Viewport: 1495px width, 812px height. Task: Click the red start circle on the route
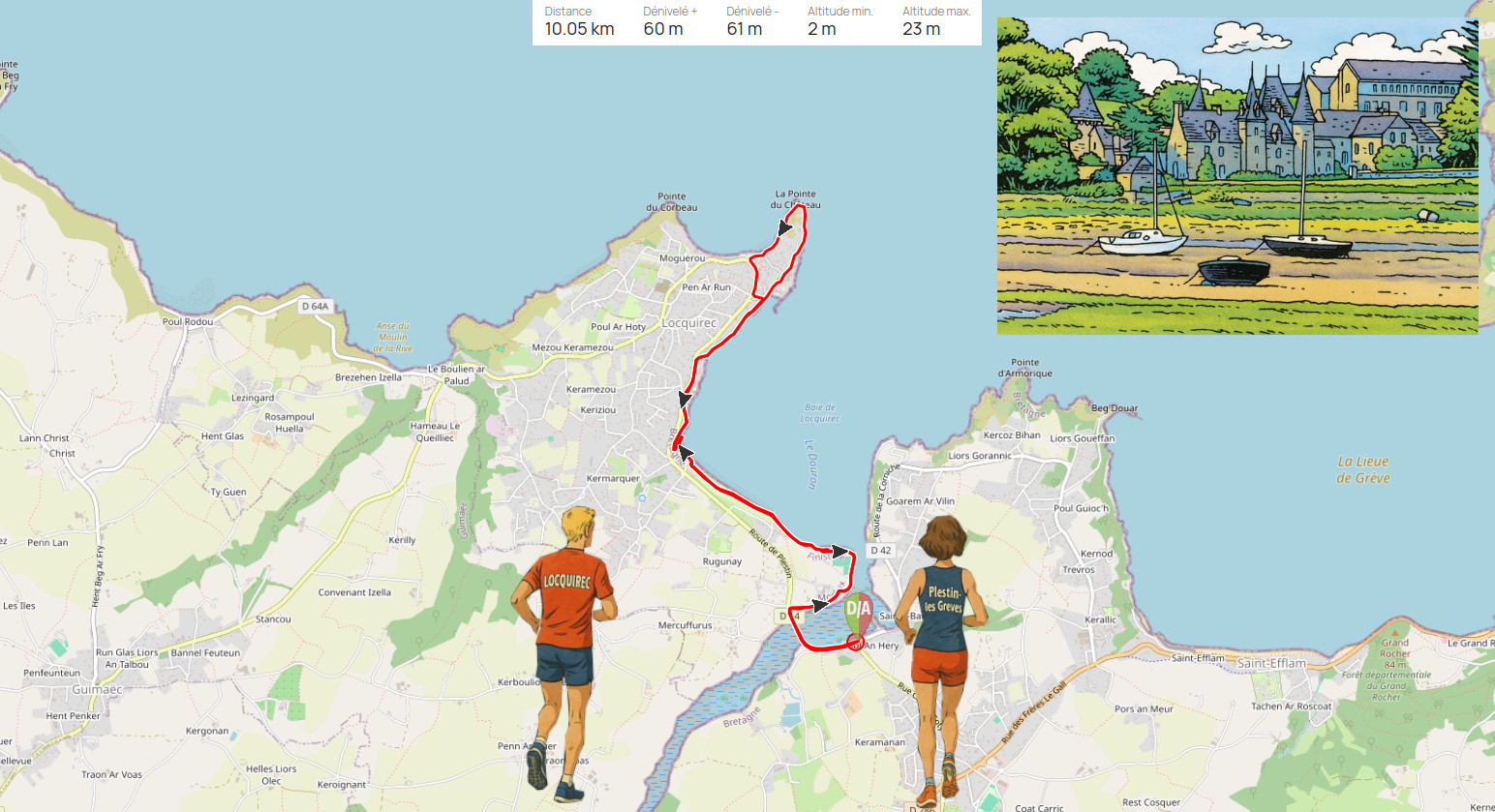(x=855, y=642)
